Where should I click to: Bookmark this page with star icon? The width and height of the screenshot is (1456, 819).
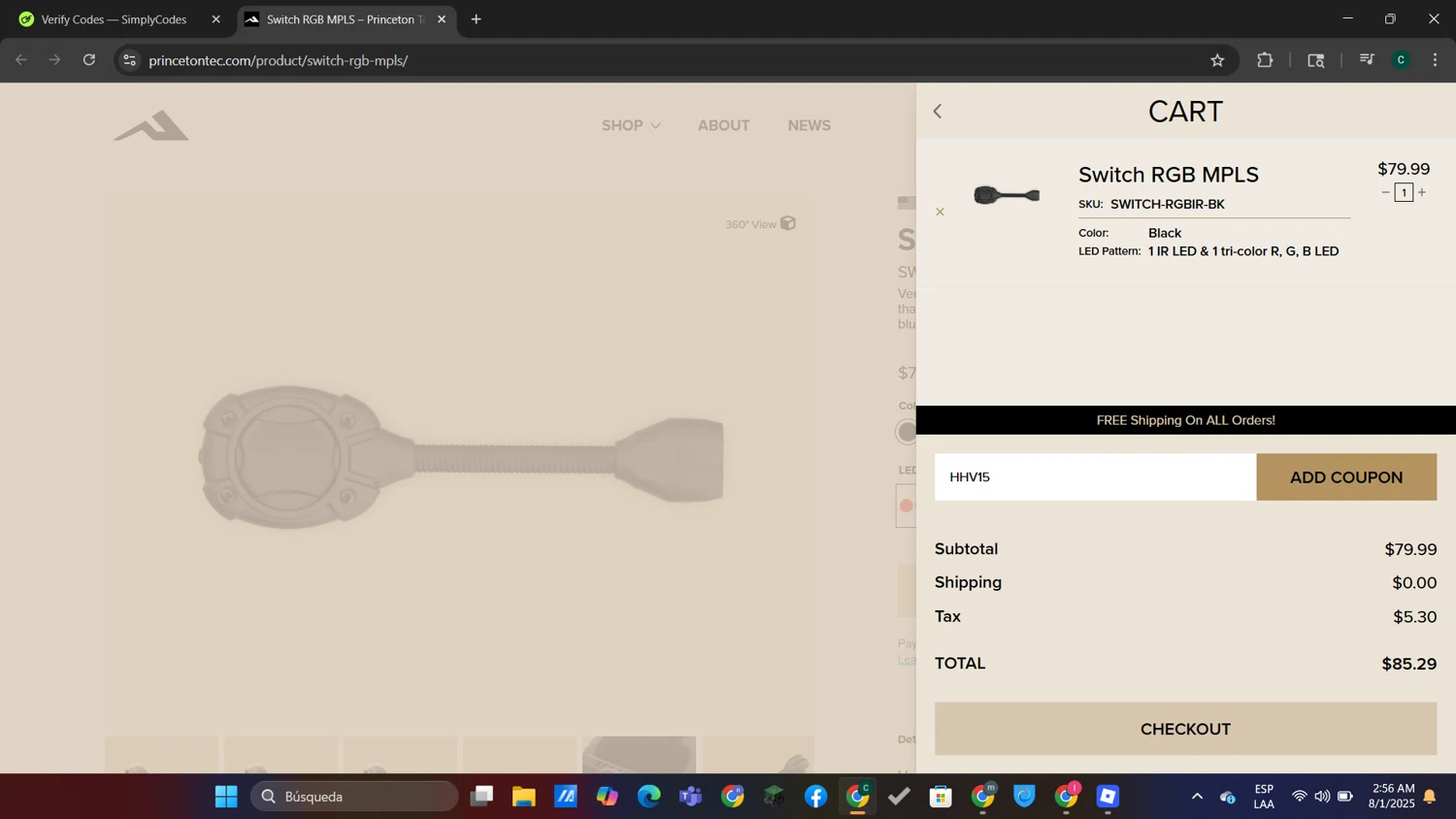coord(1217,60)
